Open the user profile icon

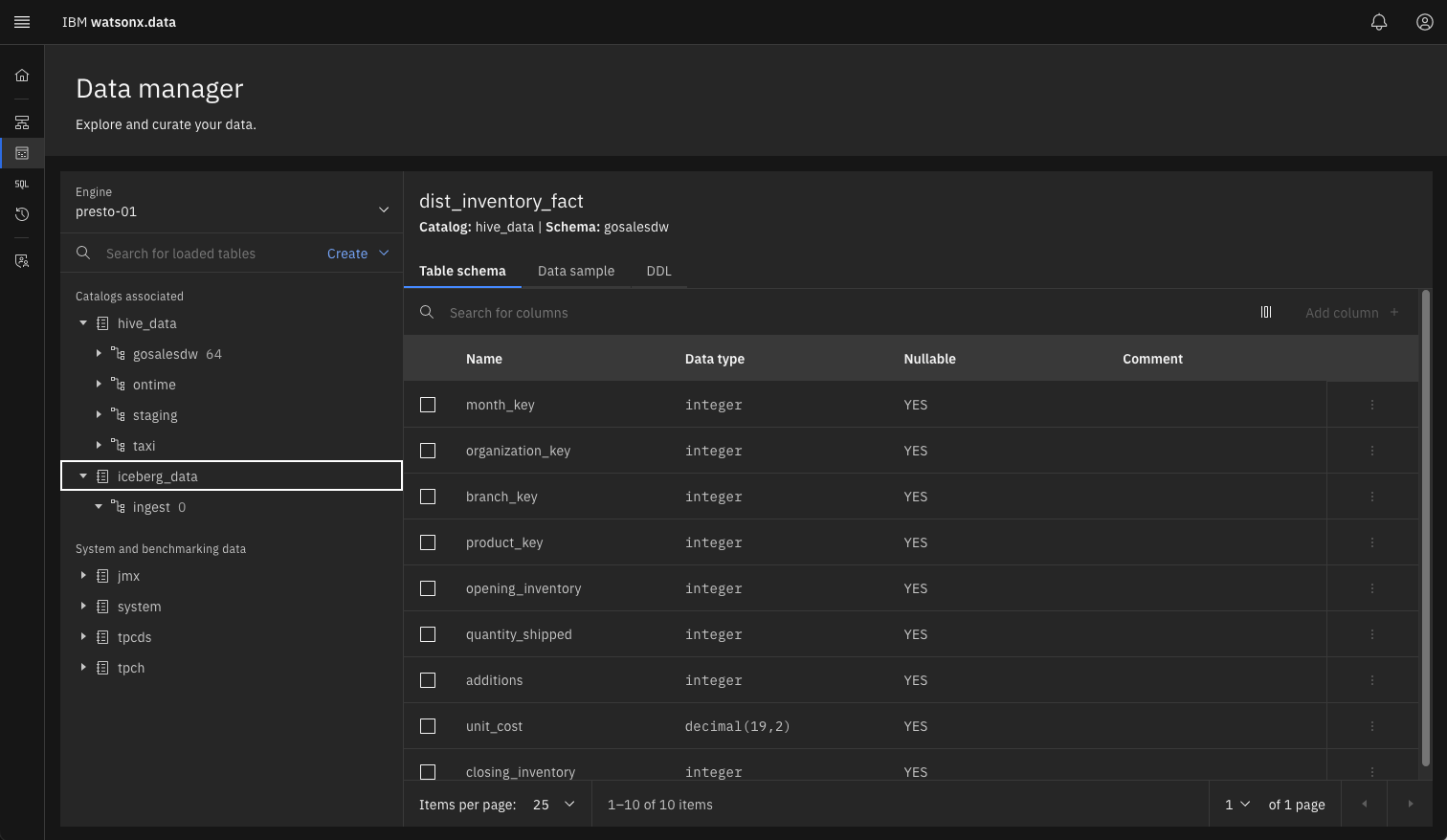(x=1424, y=22)
